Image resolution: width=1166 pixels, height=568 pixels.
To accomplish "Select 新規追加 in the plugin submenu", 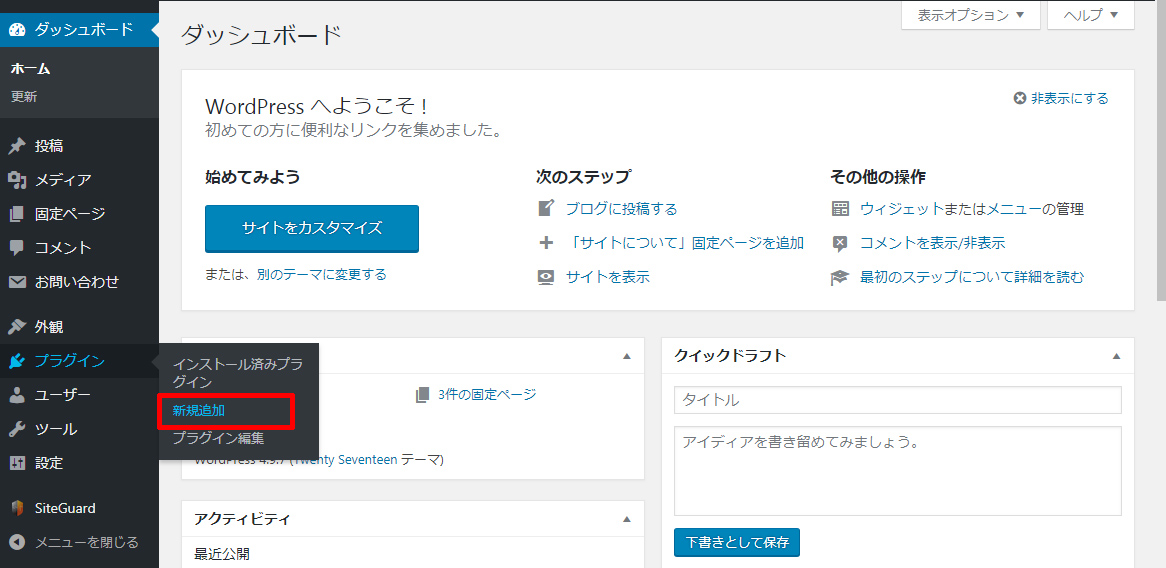I will click(x=199, y=410).
